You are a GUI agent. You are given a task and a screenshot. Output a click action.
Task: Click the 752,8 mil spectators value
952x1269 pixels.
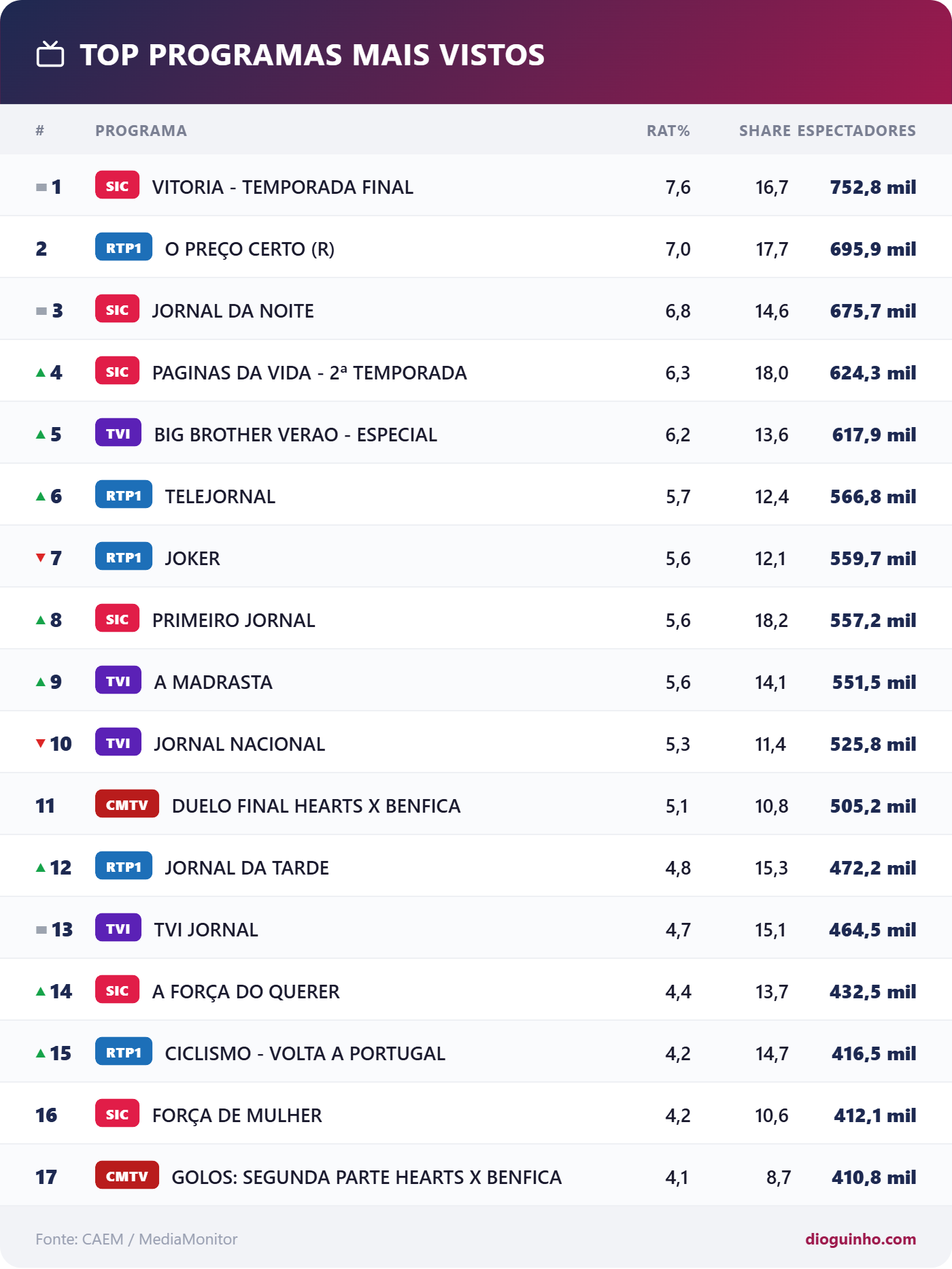coord(873,187)
